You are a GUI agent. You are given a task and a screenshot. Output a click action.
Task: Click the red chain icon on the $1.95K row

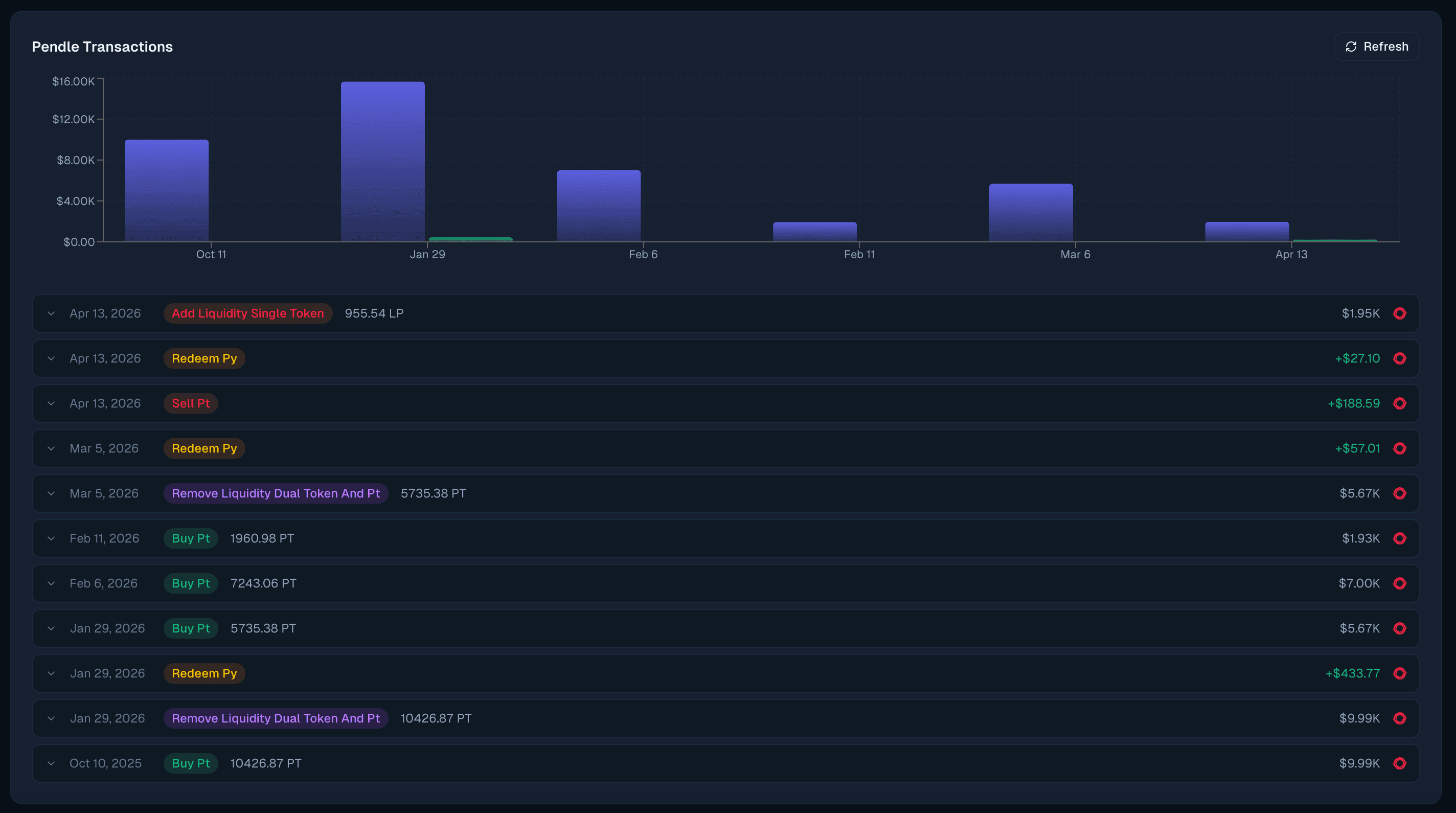coord(1399,313)
